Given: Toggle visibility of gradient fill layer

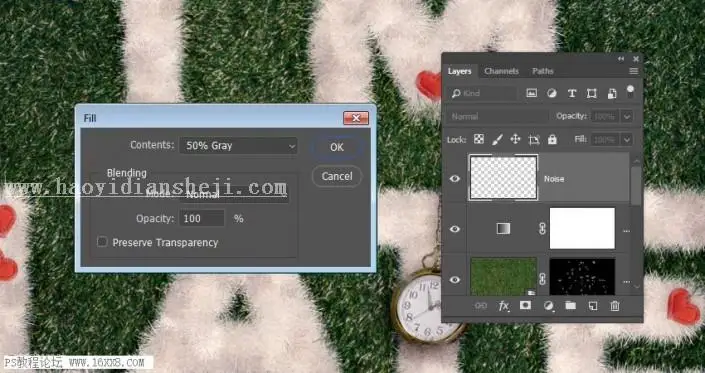Looking at the screenshot, I should [x=455, y=229].
